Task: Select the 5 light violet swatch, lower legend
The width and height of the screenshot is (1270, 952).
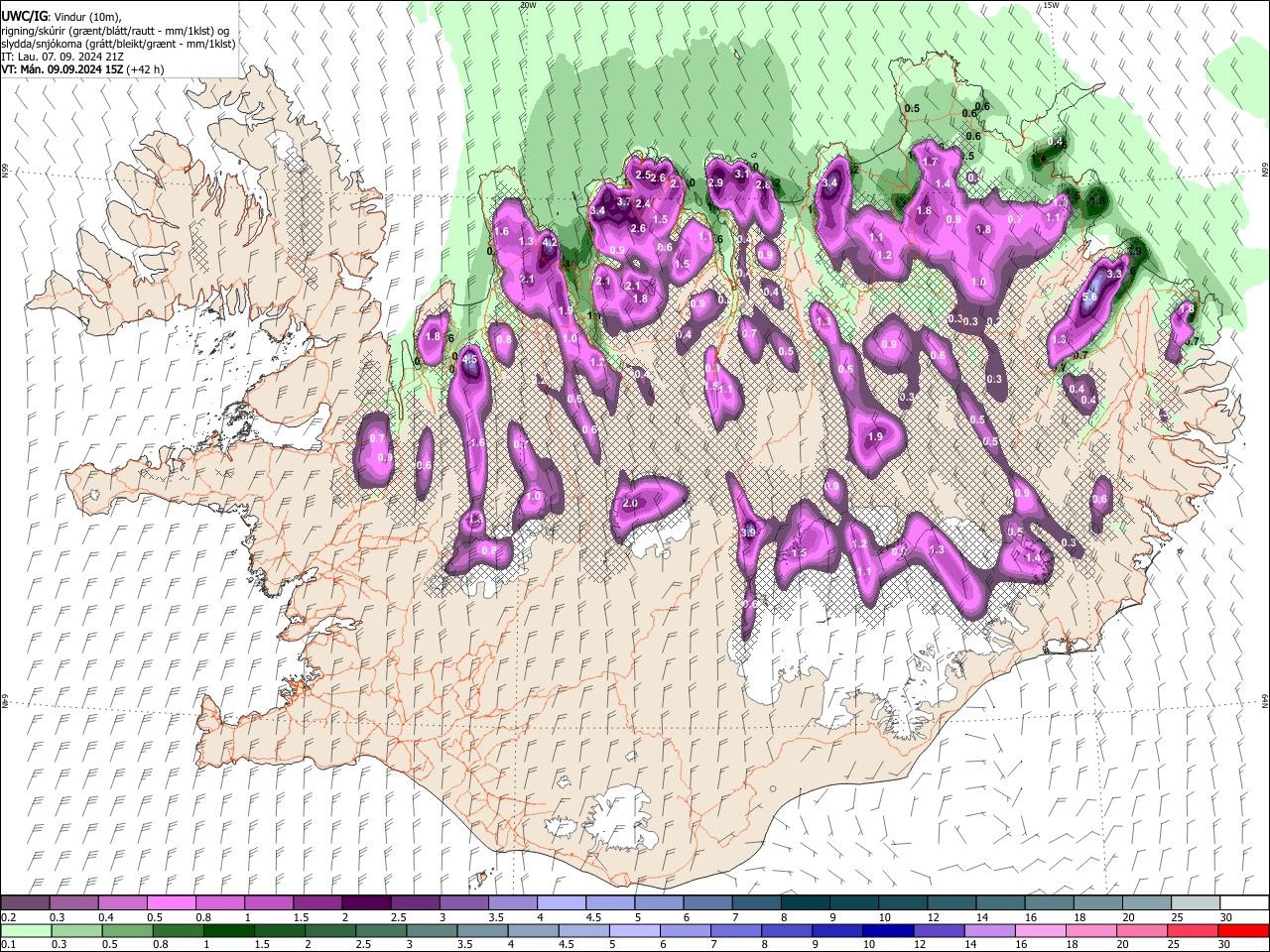Action: tap(635, 930)
